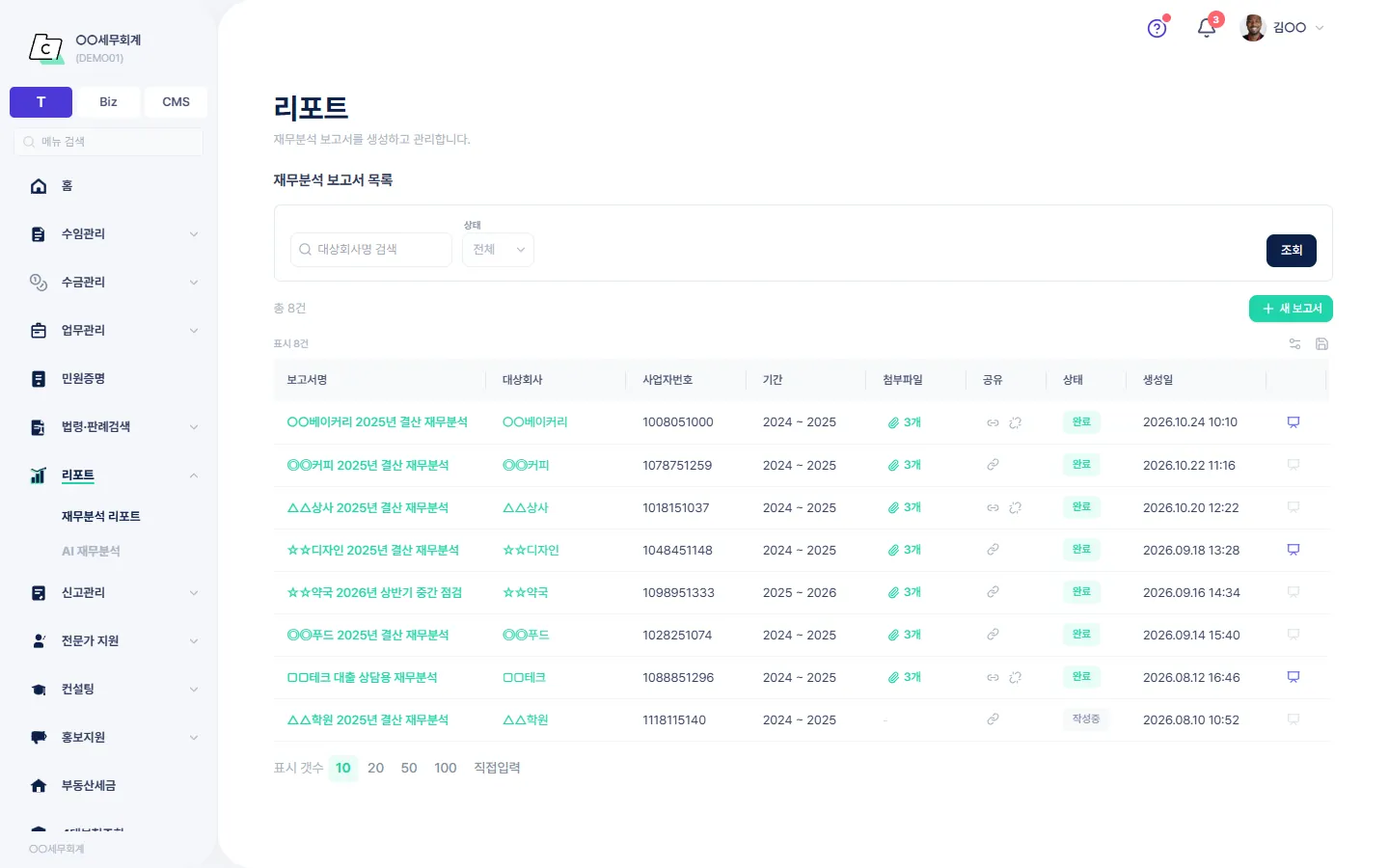Viewport: 1389px width, 868px height.
Task: Select 20 rows per page
Action: [375, 768]
